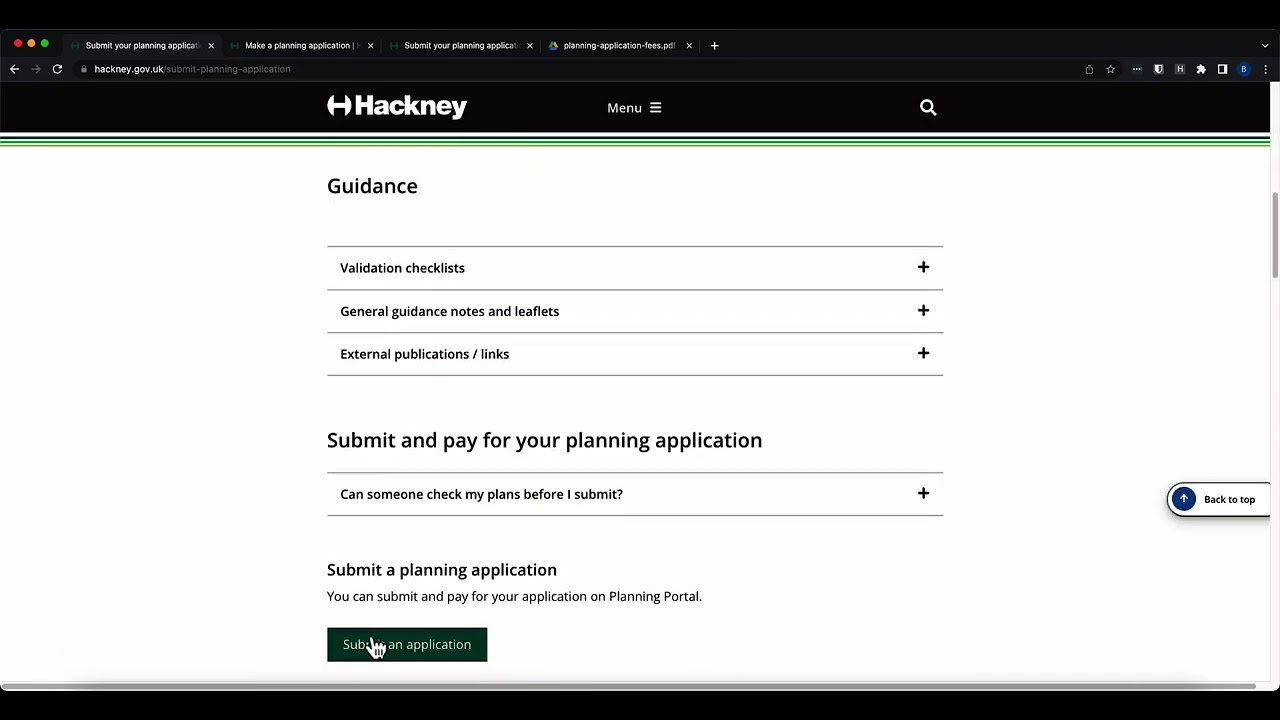Bookmark this page with the star icon

(x=1110, y=69)
